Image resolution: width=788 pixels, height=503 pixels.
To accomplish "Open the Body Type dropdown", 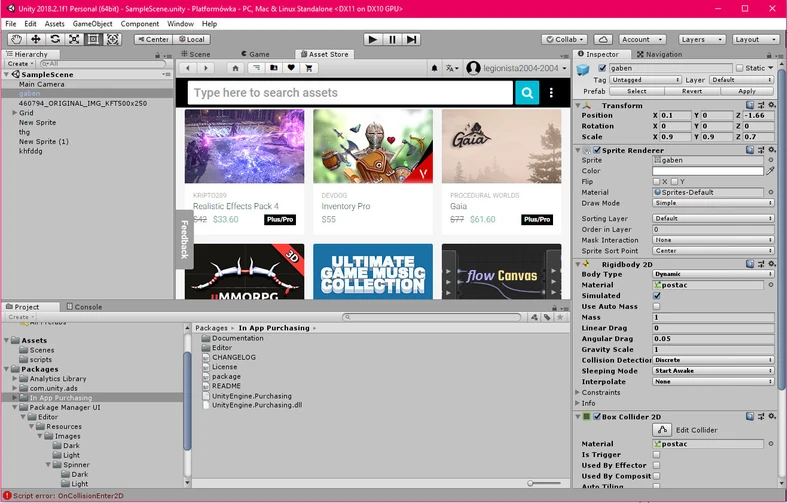I will click(712, 274).
